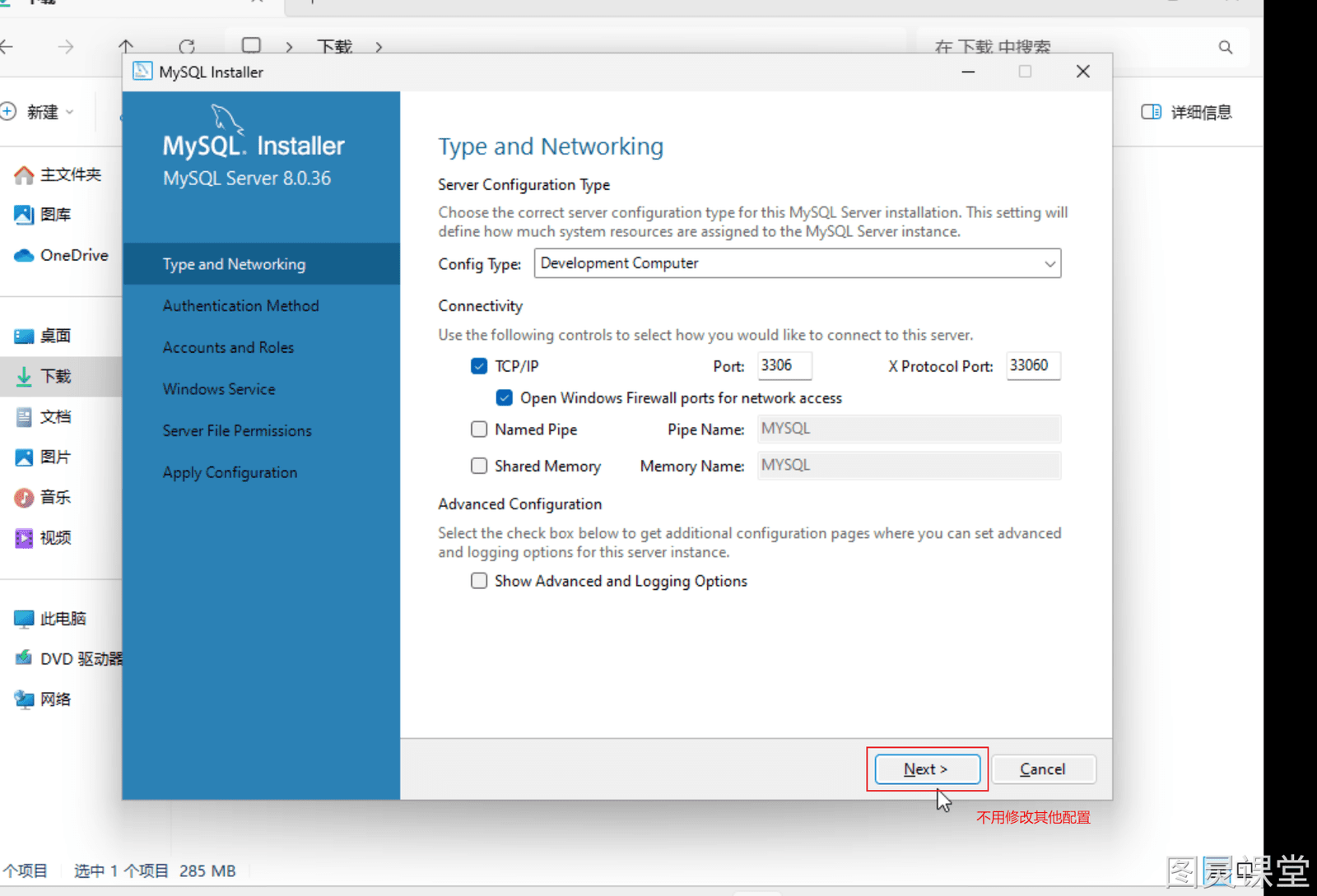Screen dimensions: 1317x896
Task: Click the address bar monitor icon in Explorer
Action: [251, 46]
